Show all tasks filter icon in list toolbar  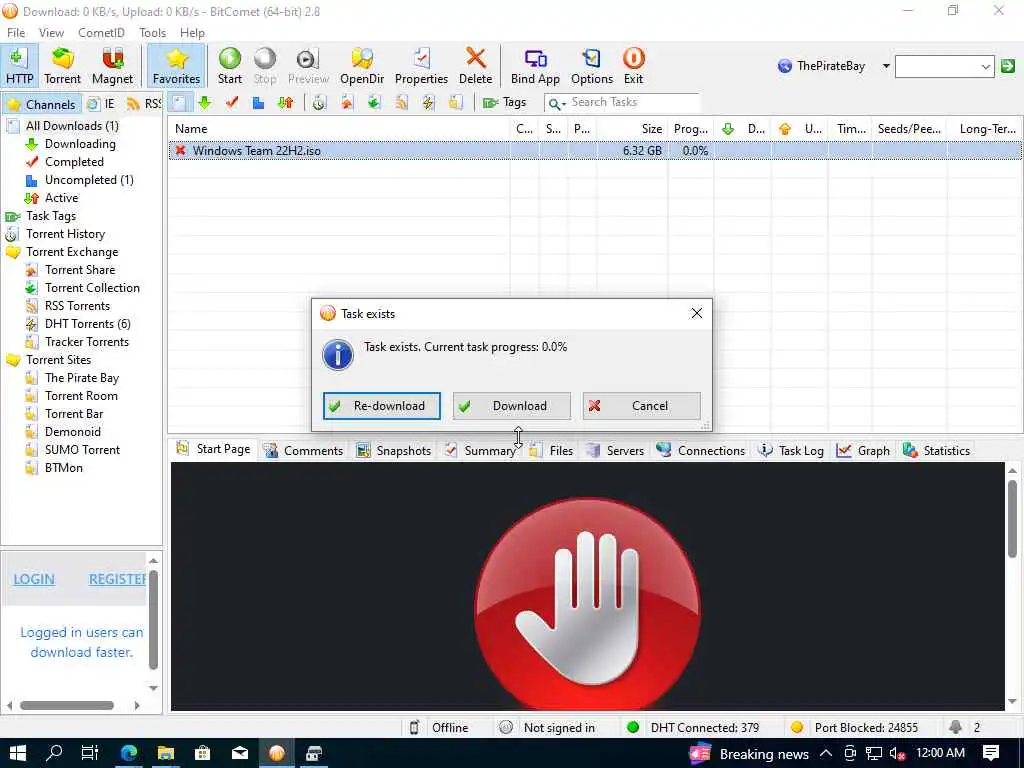pyautogui.click(x=179, y=103)
